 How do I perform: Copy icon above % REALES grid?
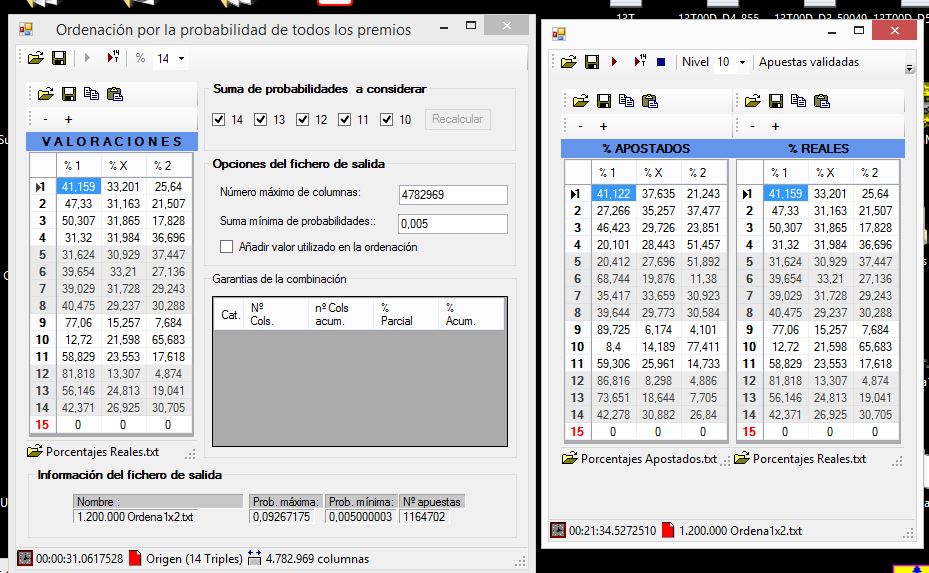798,101
